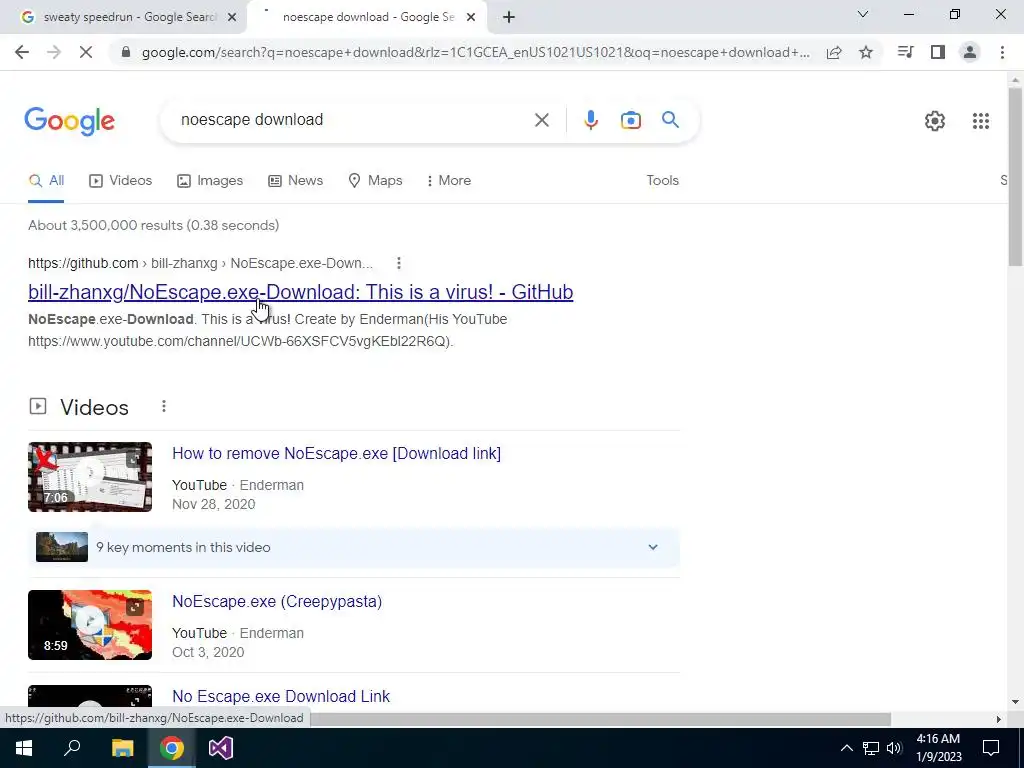The height and width of the screenshot is (768, 1024).
Task: Open the bill-zhanxg NoEscape.exe-Download GitHub link
Action: (300, 292)
